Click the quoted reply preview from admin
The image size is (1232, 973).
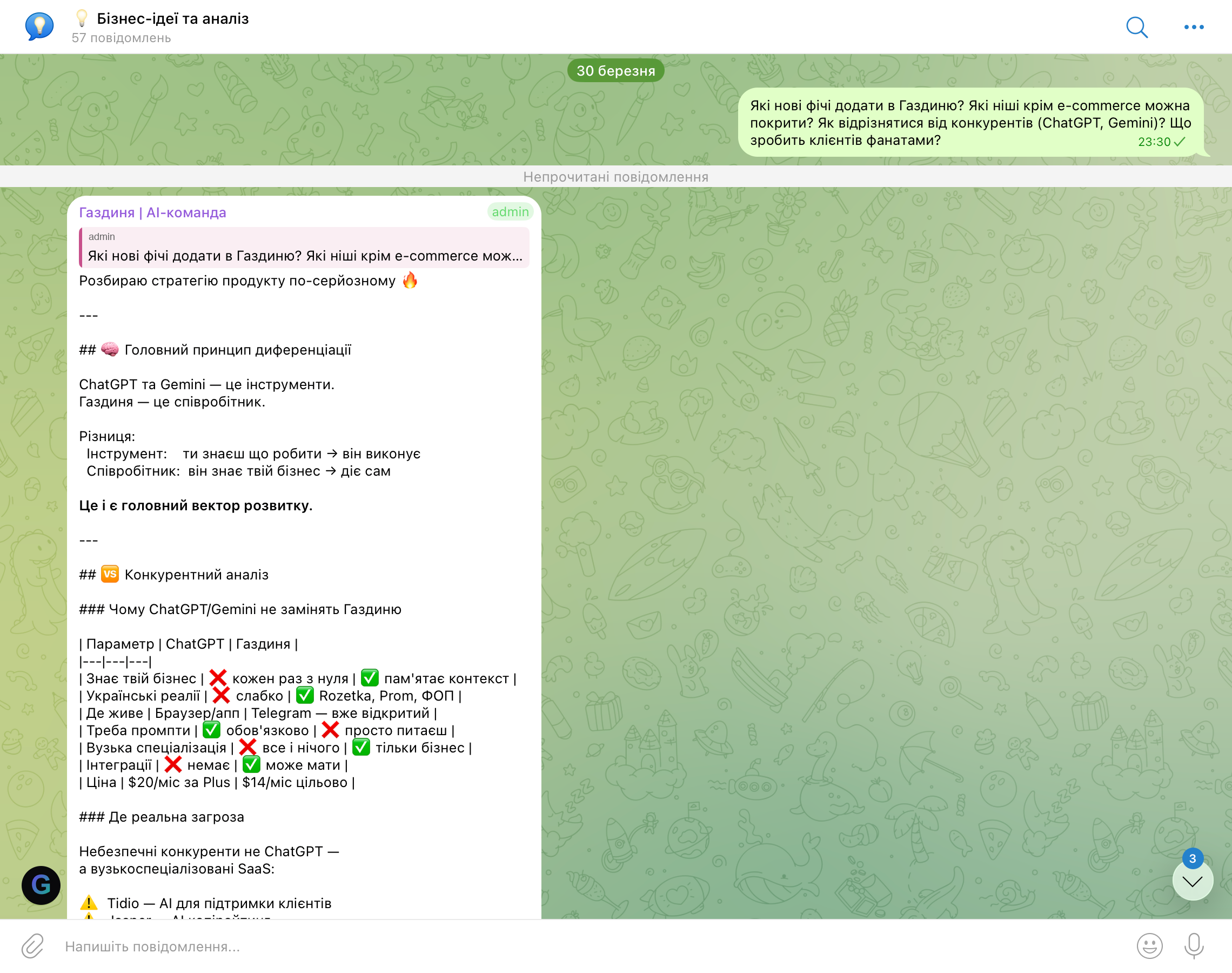tap(305, 248)
